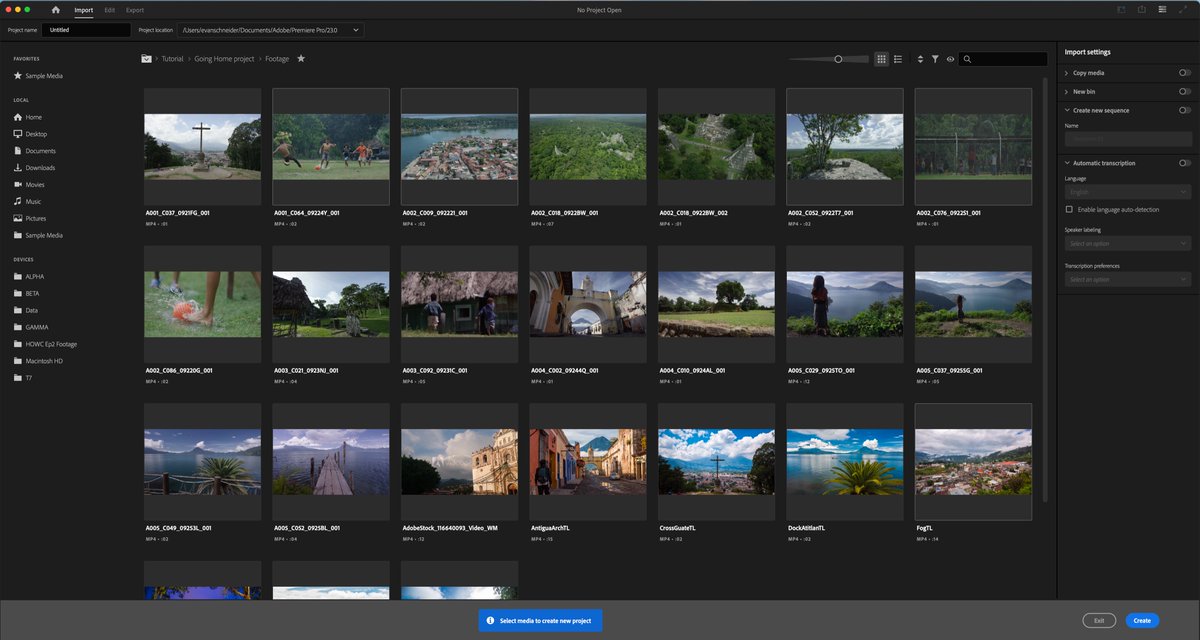Adjust the thumbnail size slider
Viewport: 1200px width, 640px height.
(838, 59)
